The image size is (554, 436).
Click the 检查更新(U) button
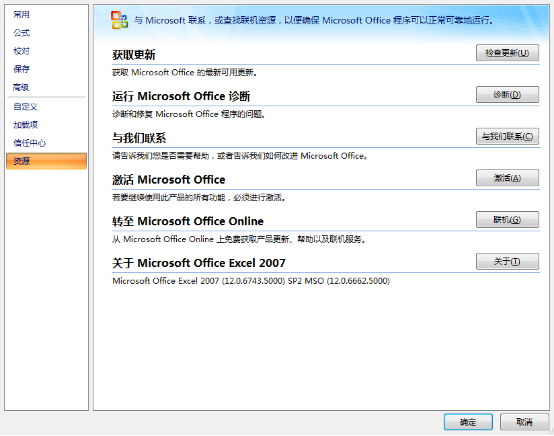click(x=507, y=53)
